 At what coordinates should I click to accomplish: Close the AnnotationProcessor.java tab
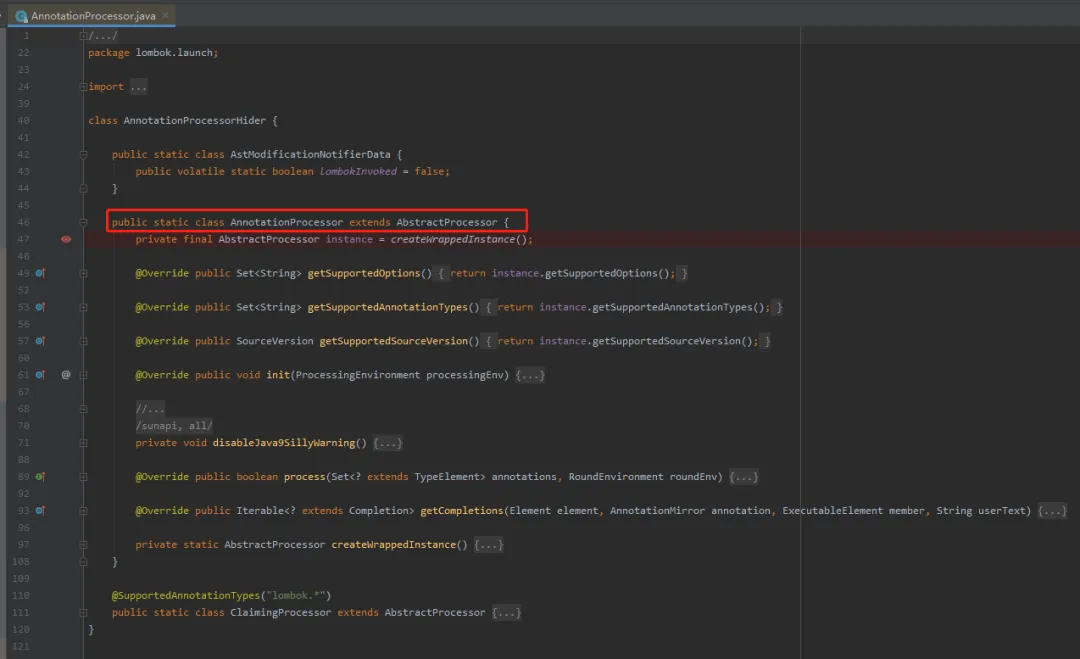tap(166, 16)
